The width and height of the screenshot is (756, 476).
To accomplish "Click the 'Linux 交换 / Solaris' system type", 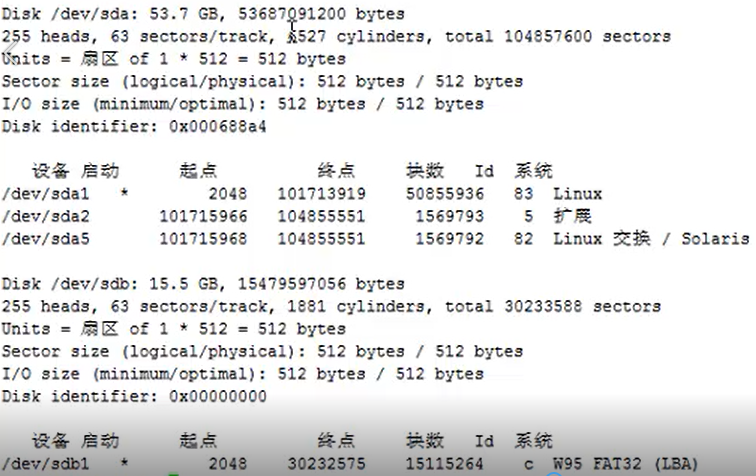I will click(651, 239).
